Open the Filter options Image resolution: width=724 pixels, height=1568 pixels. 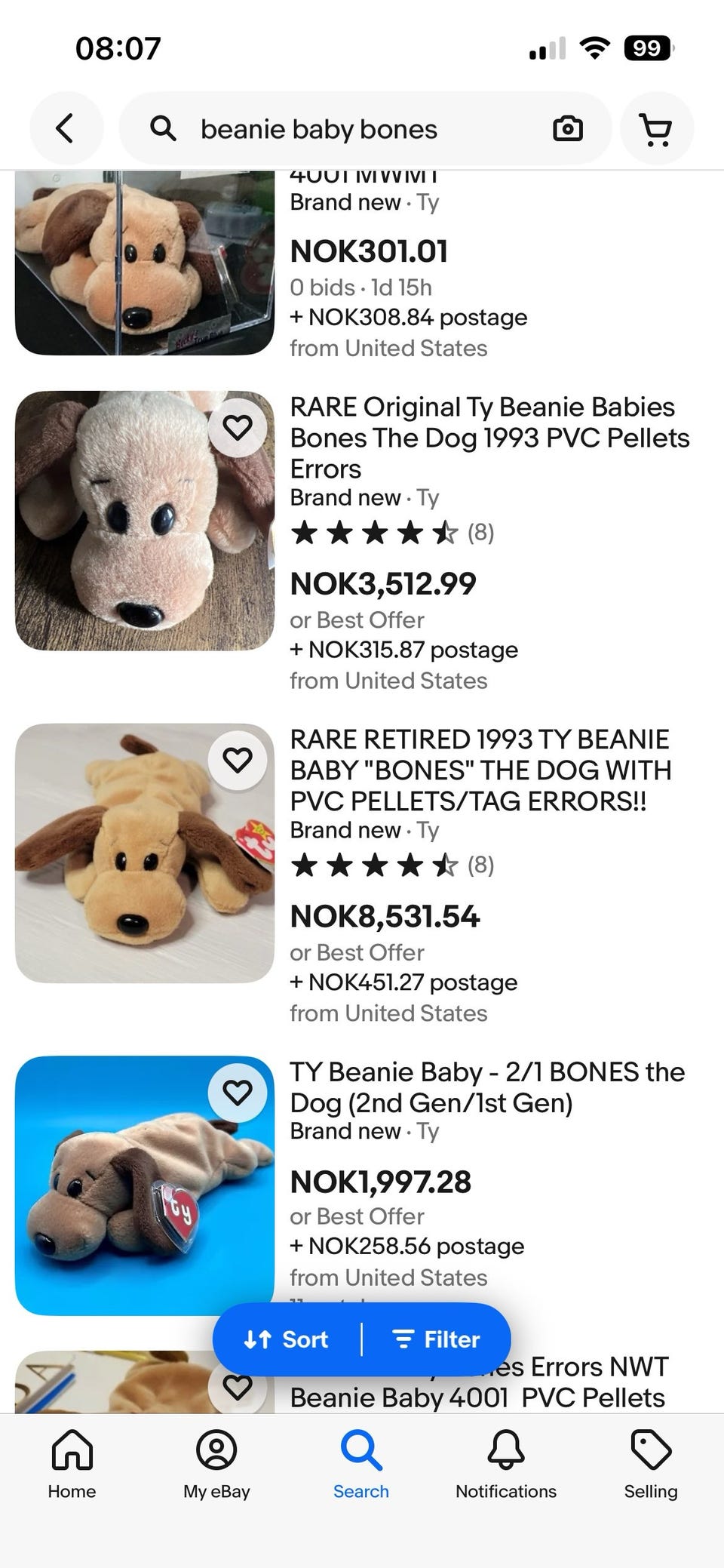[437, 1339]
